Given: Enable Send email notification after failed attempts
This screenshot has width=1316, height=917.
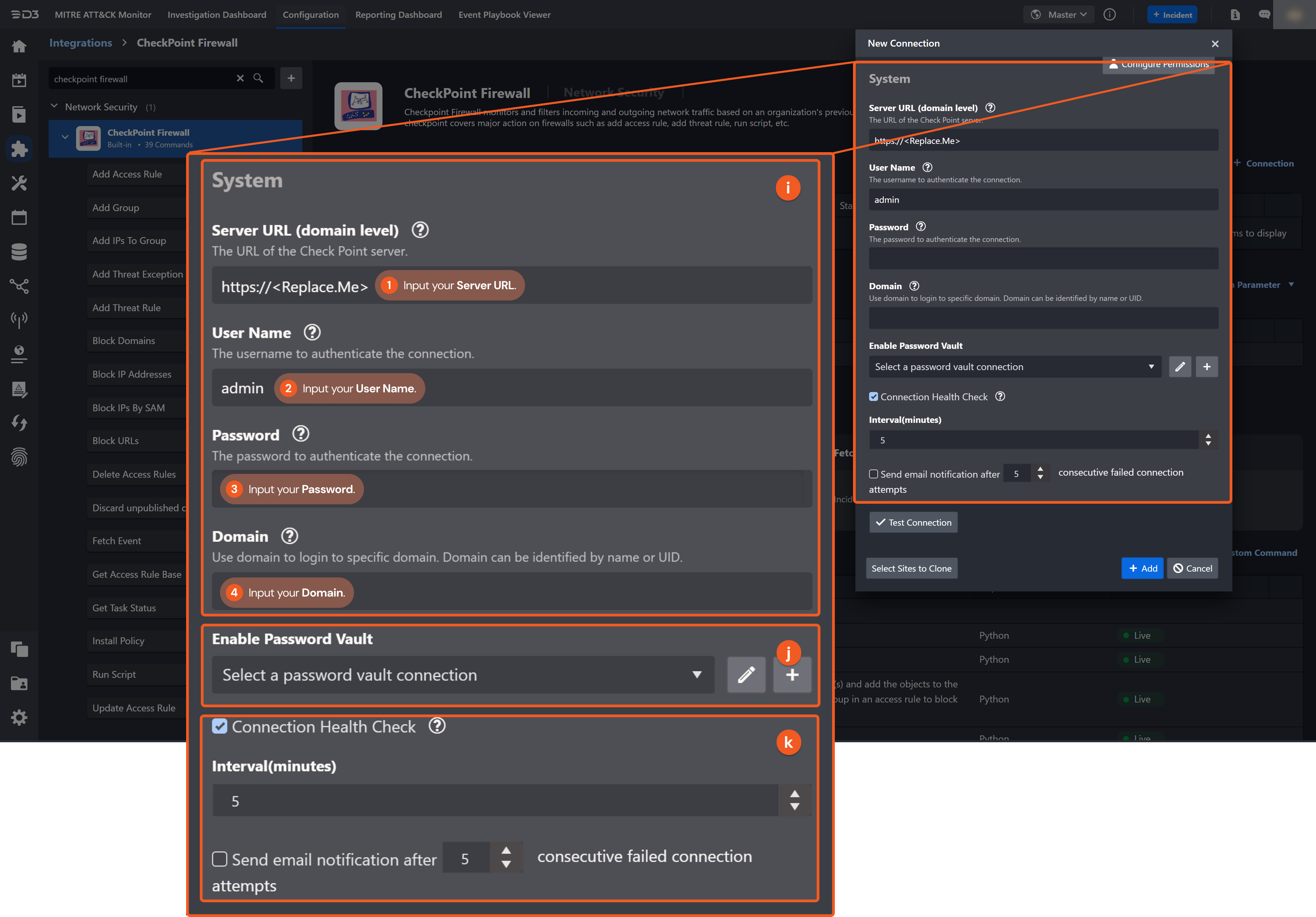Looking at the screenshot, I should pyautogui.click(x=220, y=858).
